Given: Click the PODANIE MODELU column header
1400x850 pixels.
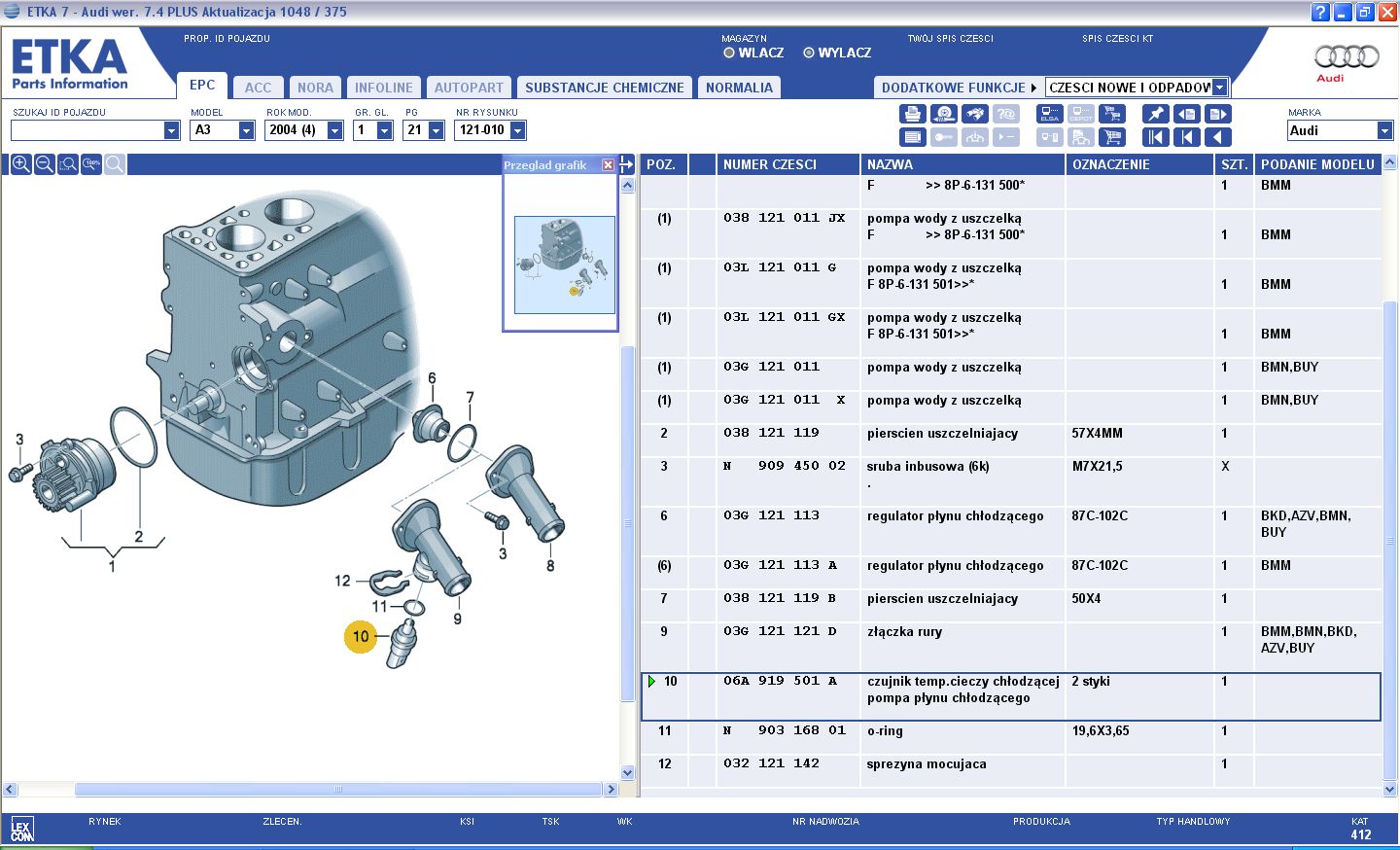Looking at the screenshot, I should click(1317, 164).
